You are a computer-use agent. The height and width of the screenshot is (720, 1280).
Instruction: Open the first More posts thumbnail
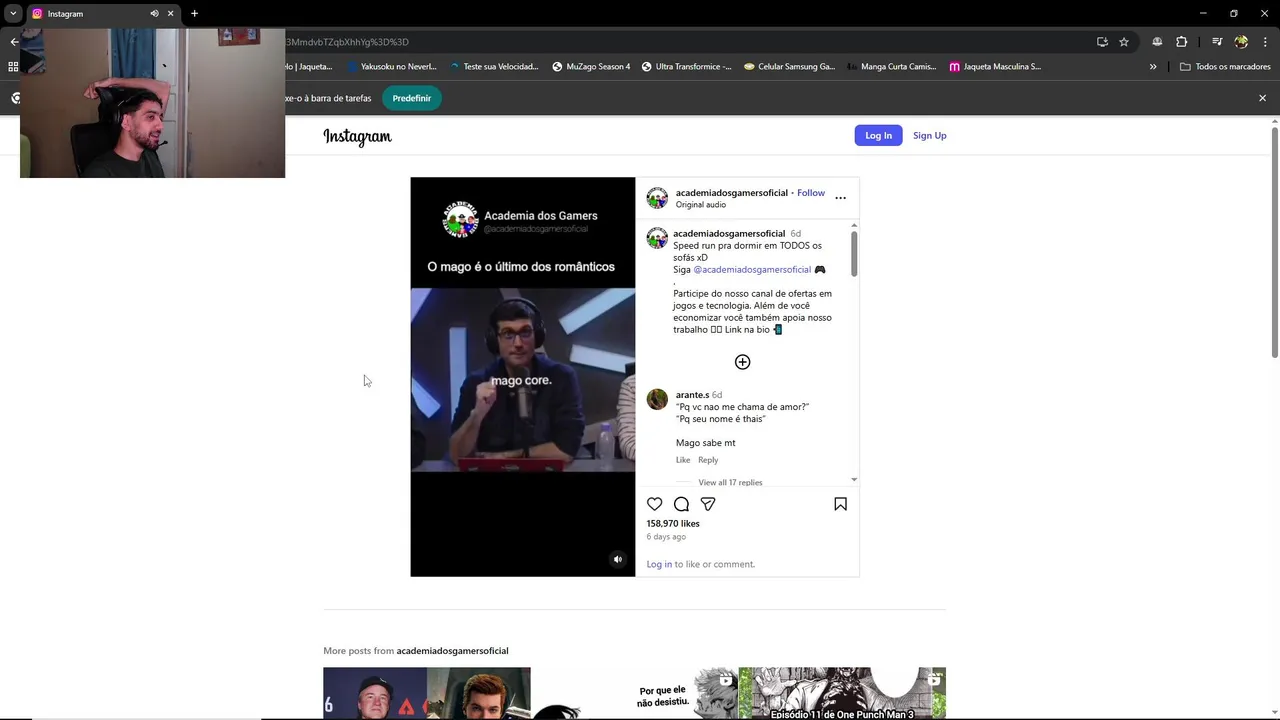pos(427,693)
